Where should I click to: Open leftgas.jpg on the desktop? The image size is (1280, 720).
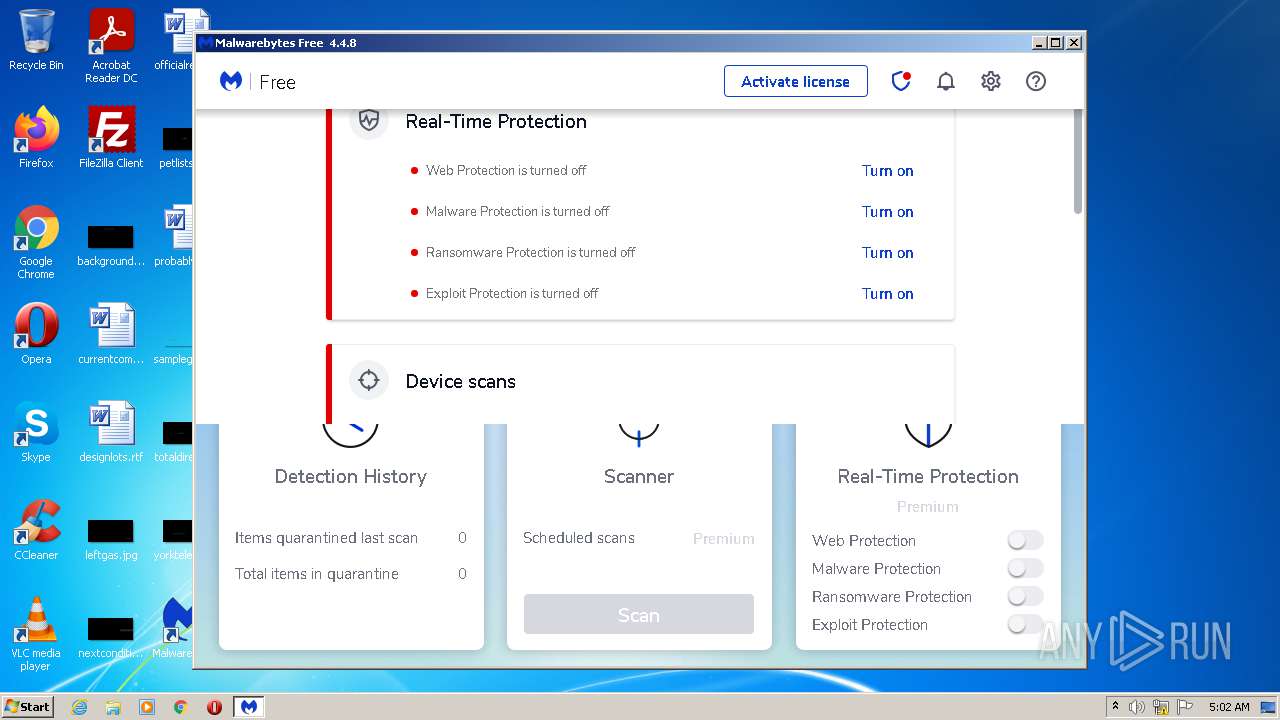(x=111, y=538)
